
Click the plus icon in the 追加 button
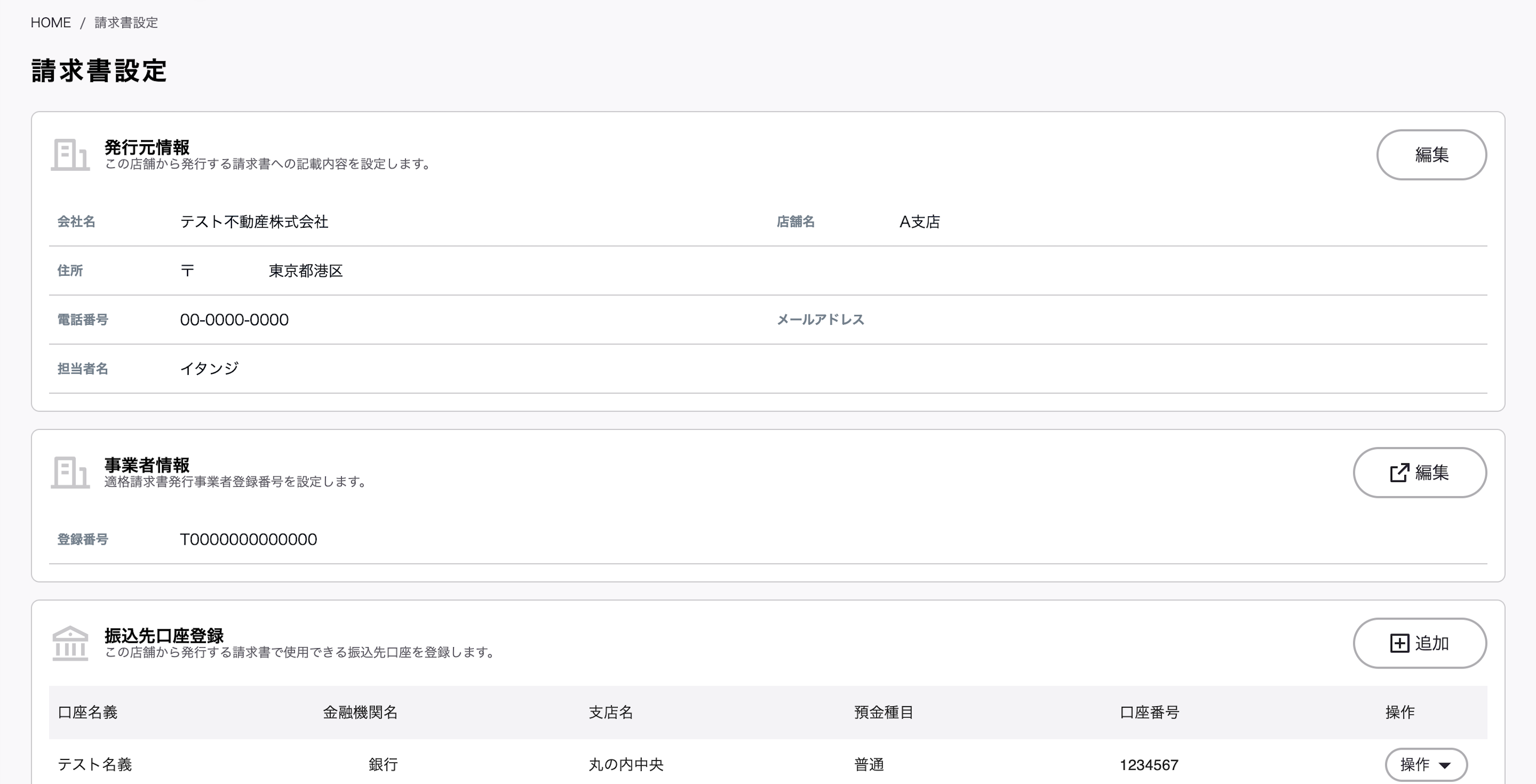(x=1400, y=643)
